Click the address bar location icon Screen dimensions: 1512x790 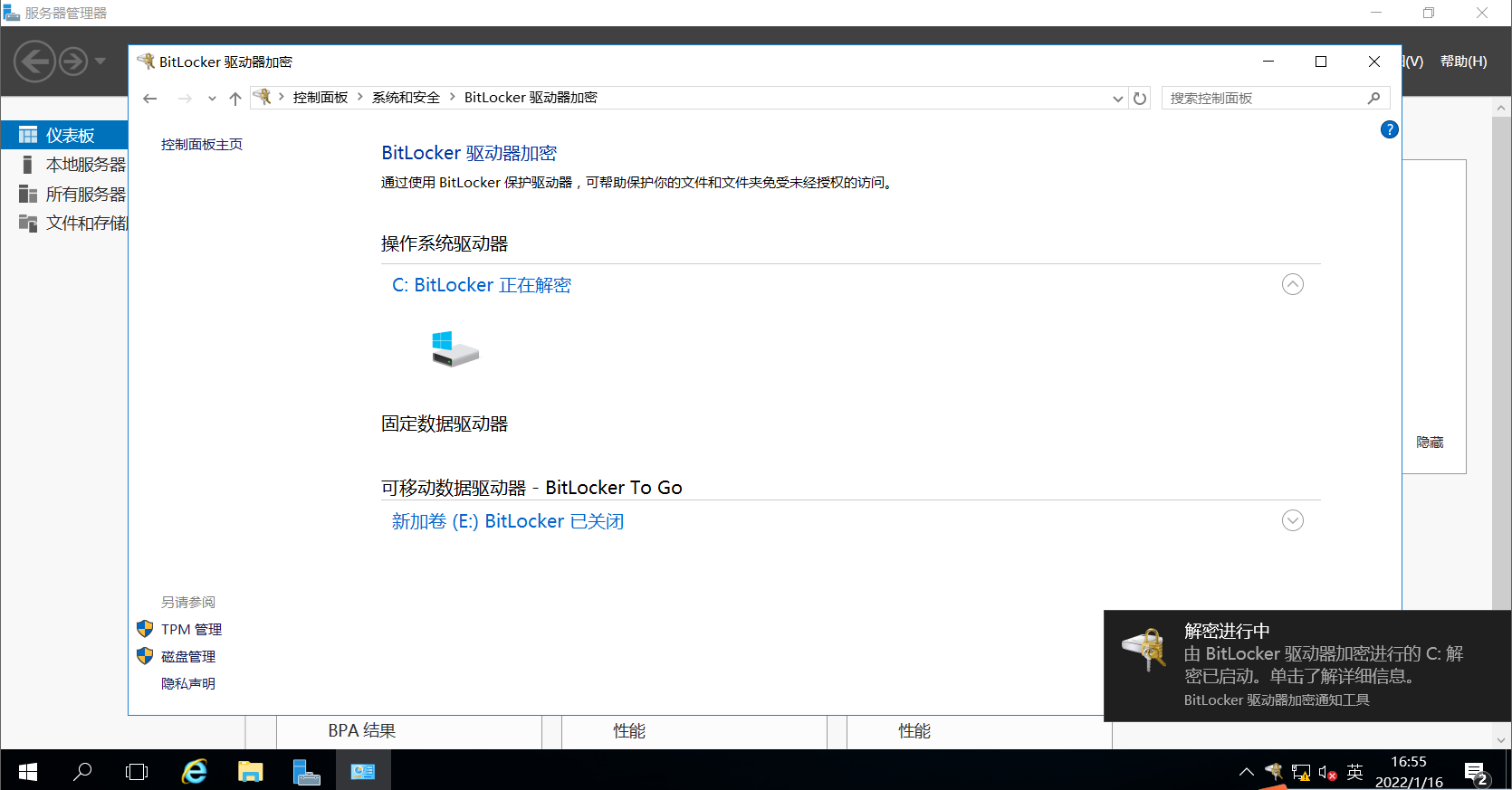tap(263, 97)
